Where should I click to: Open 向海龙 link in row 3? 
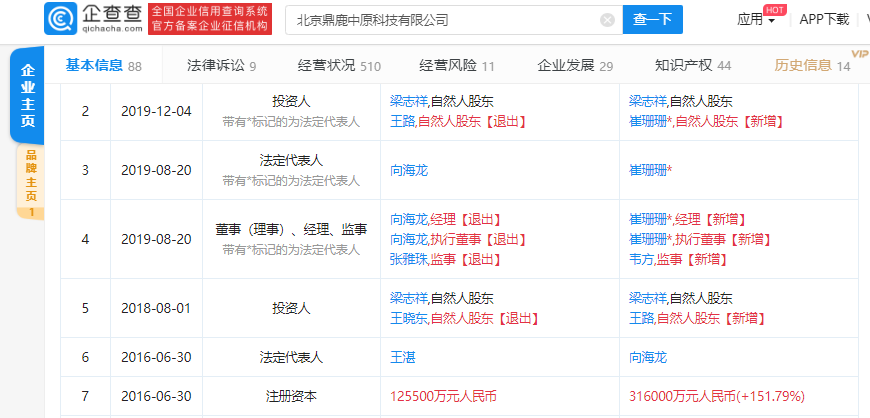click(x=409, y=170)
